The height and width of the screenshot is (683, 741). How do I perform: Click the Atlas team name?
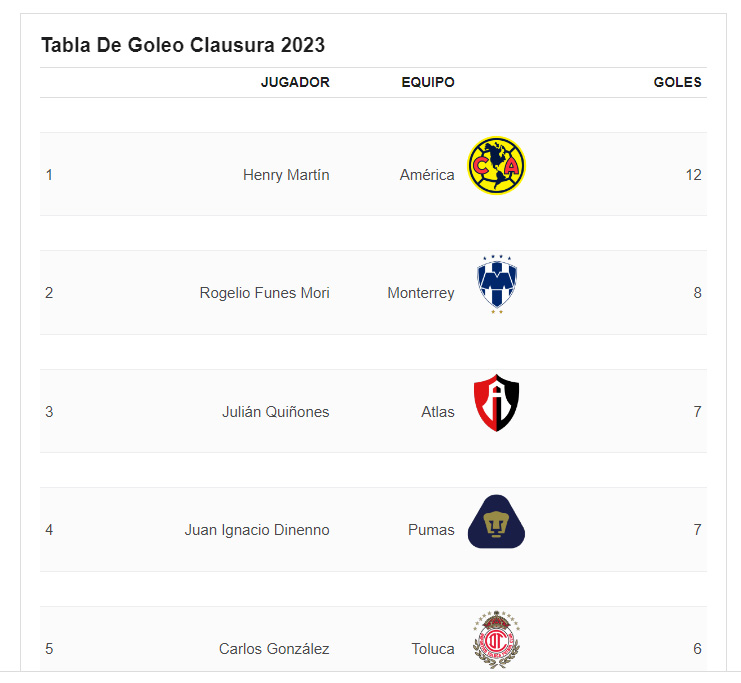pyautogui.click(x=438, y=412)
